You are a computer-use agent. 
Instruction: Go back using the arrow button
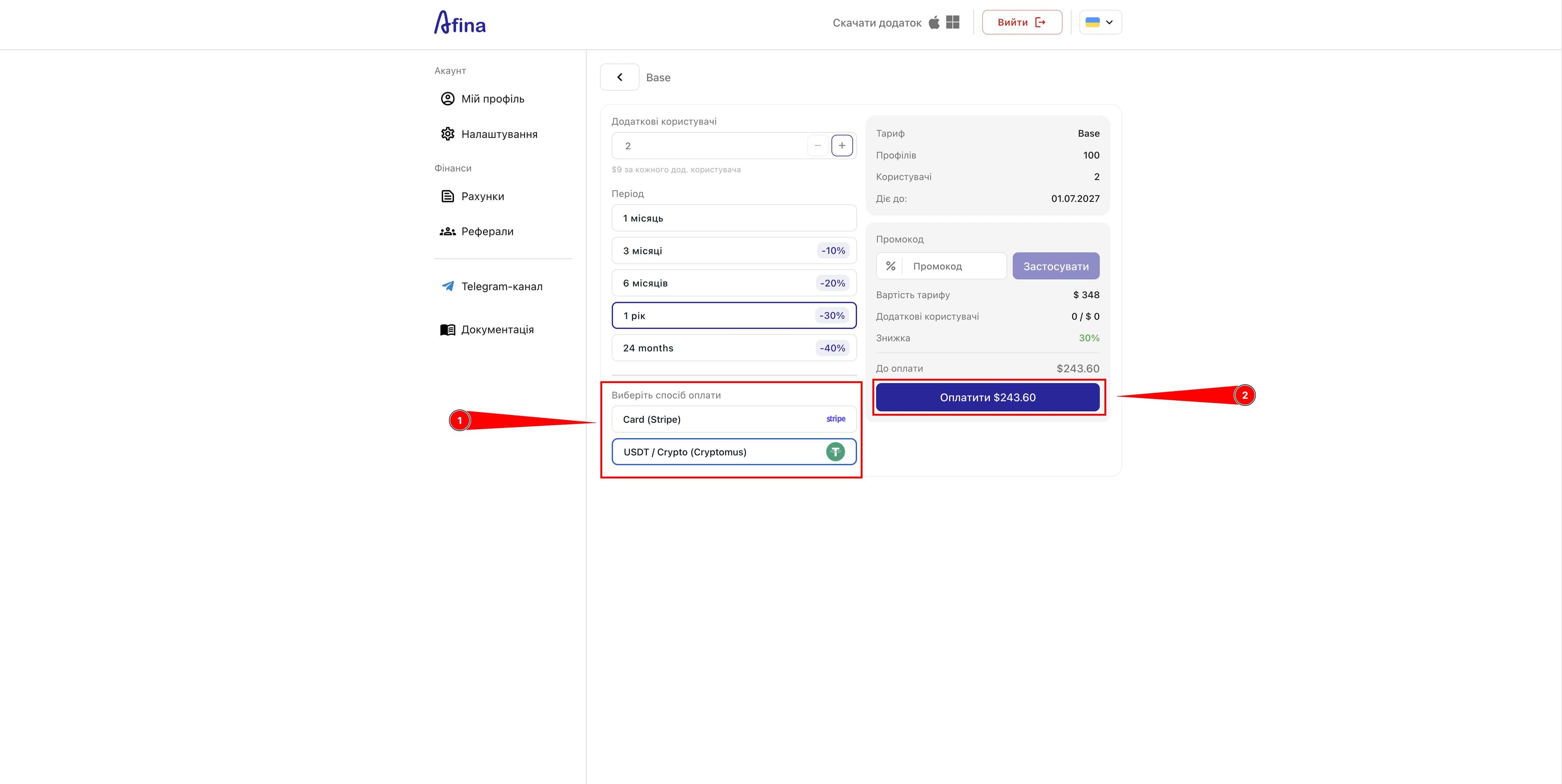click(619, 77)
